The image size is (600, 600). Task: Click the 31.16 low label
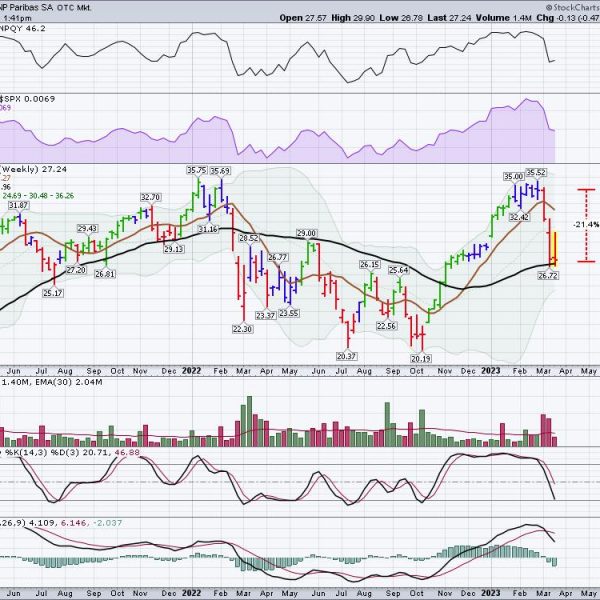pyautogui.click(x=208, y=229)
